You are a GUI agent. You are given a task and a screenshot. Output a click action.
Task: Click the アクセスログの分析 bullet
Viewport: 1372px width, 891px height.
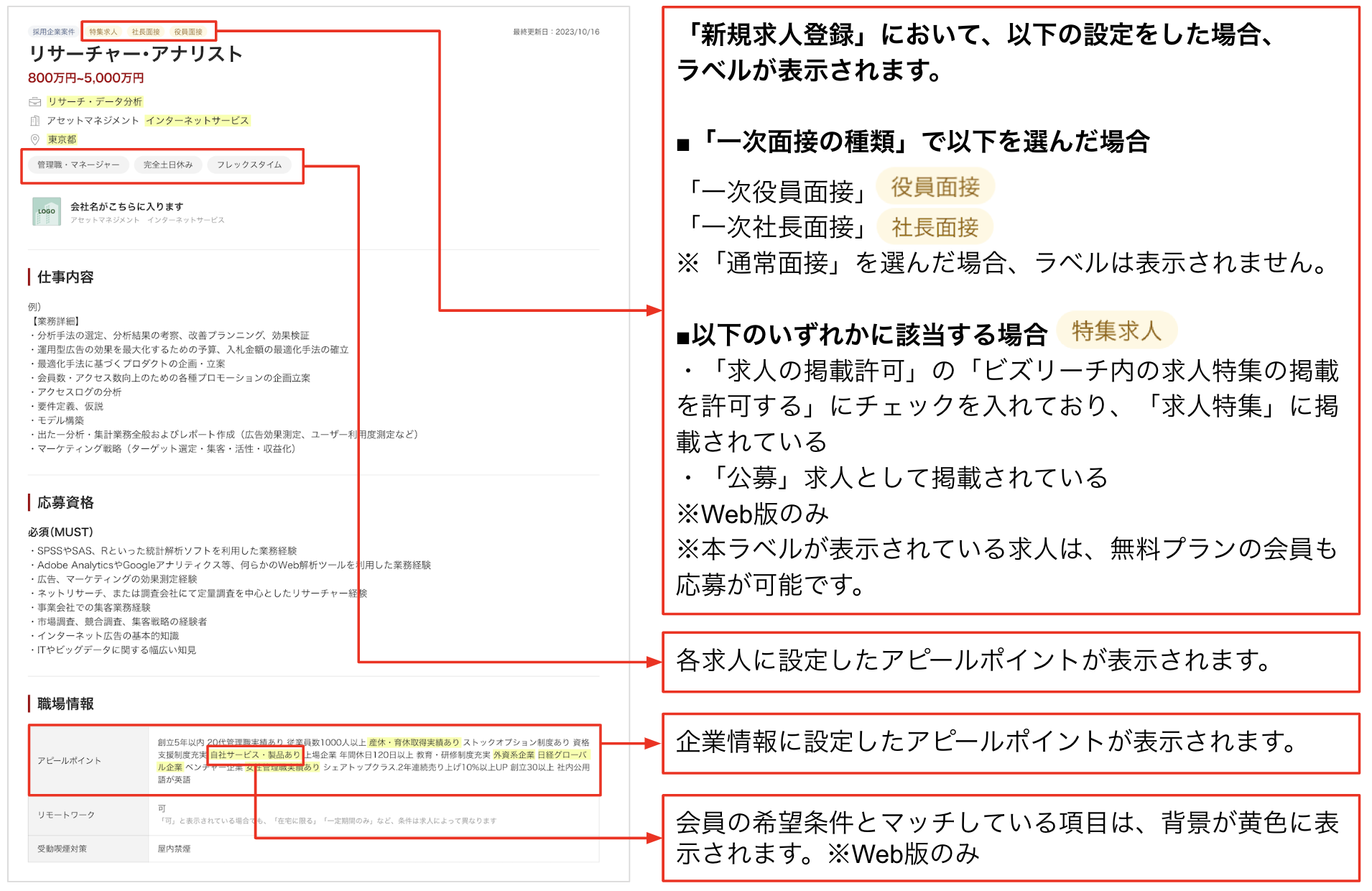(x=75, y=392)
